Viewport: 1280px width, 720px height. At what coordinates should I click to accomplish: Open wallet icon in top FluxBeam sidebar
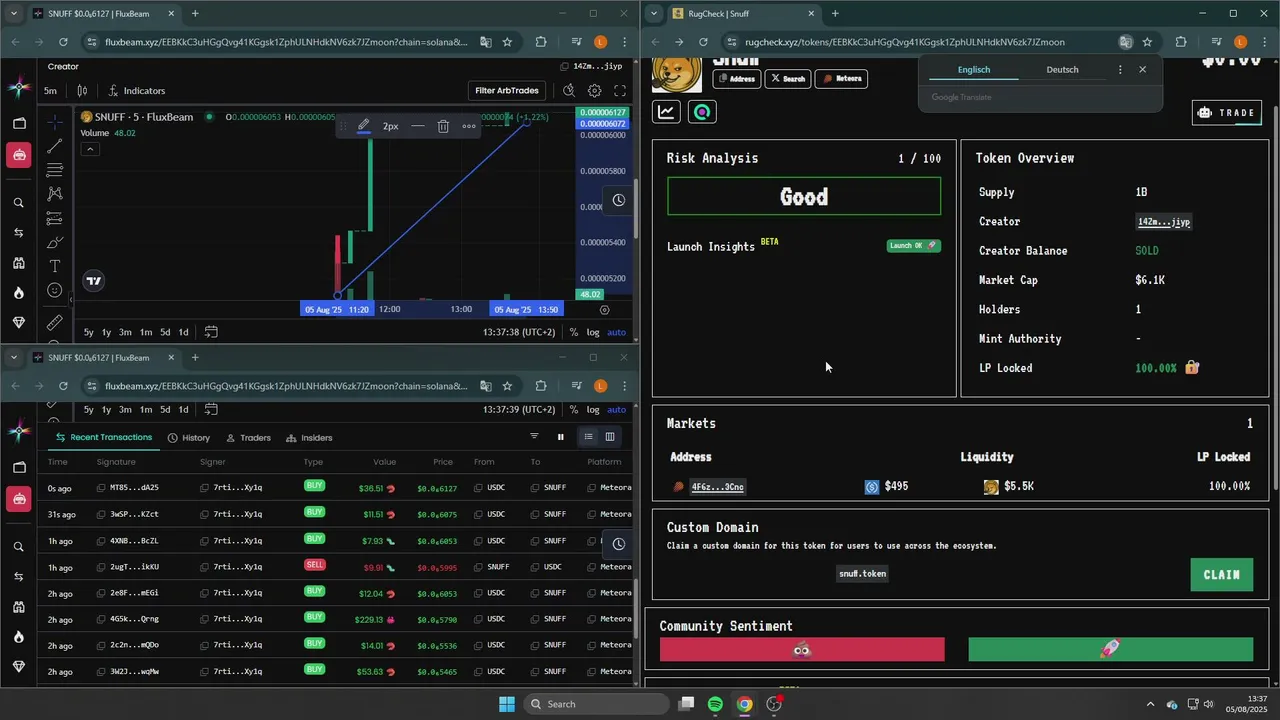point(19,123)
